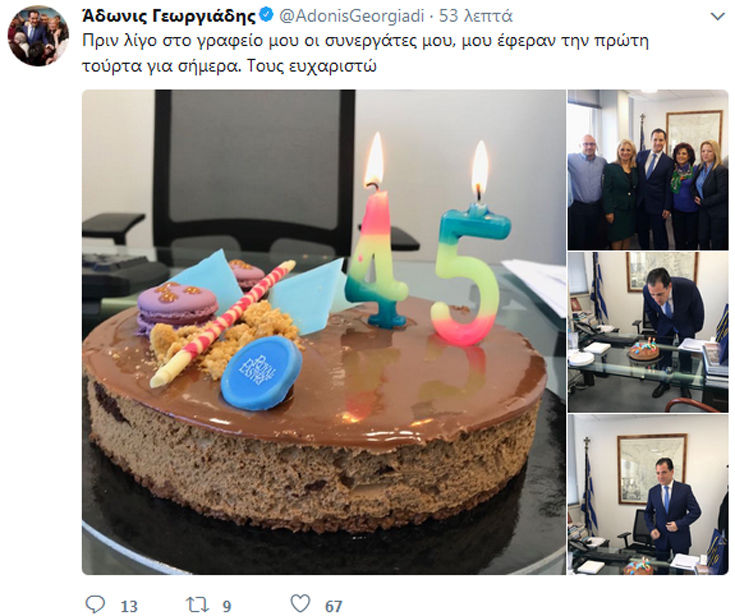View the large birthday cake photo

click(x=323, y=332)
